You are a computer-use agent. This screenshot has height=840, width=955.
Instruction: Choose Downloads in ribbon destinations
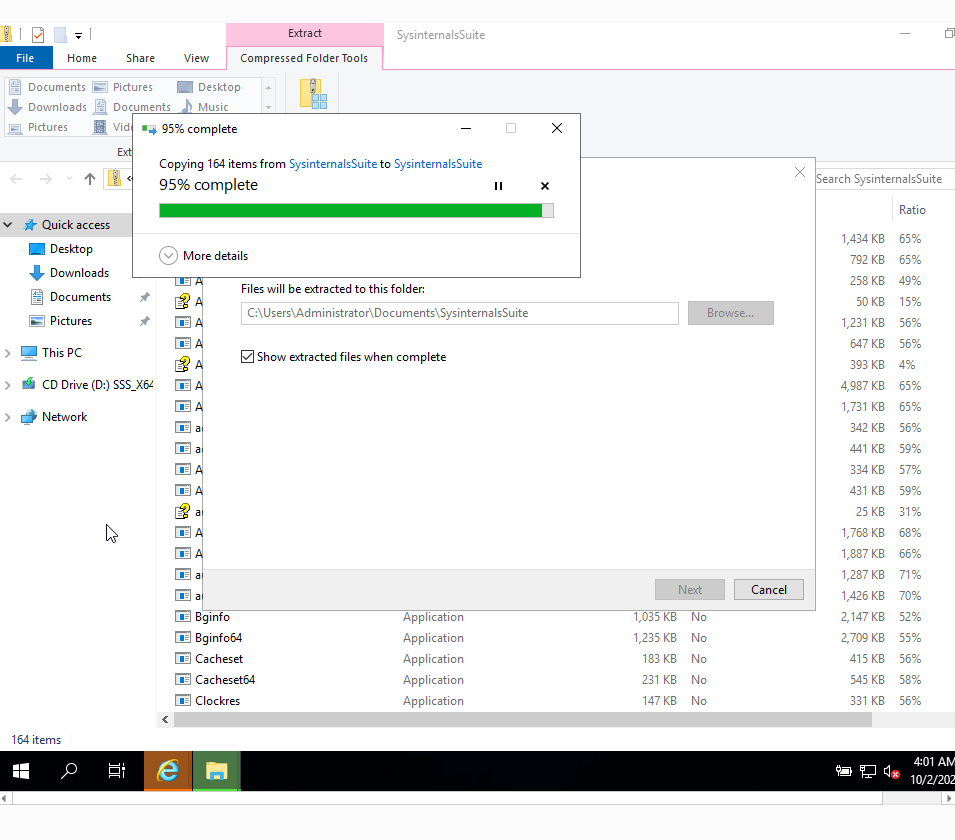click(48, 107)
